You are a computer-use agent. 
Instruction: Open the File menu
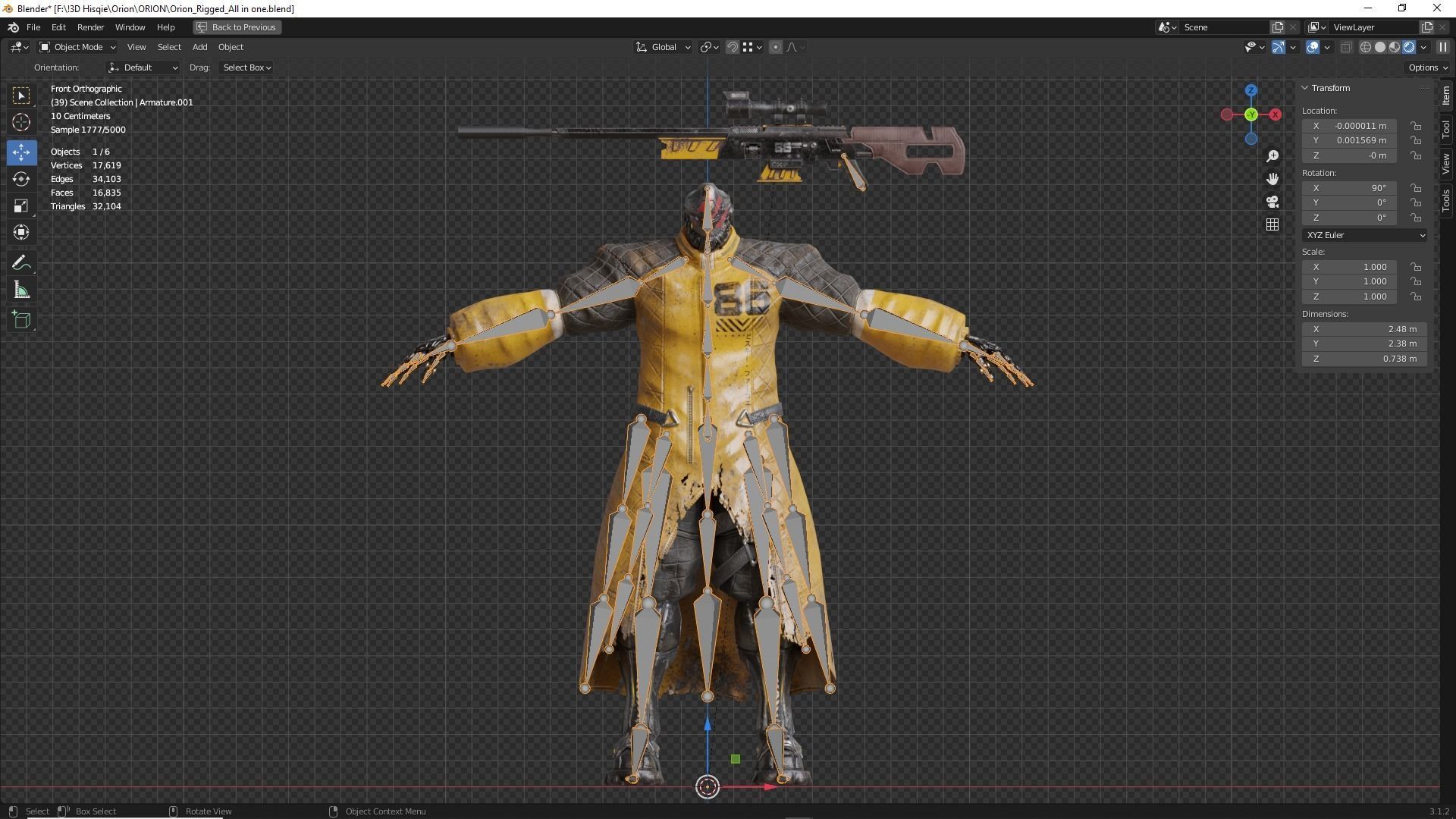pos(33,27)
